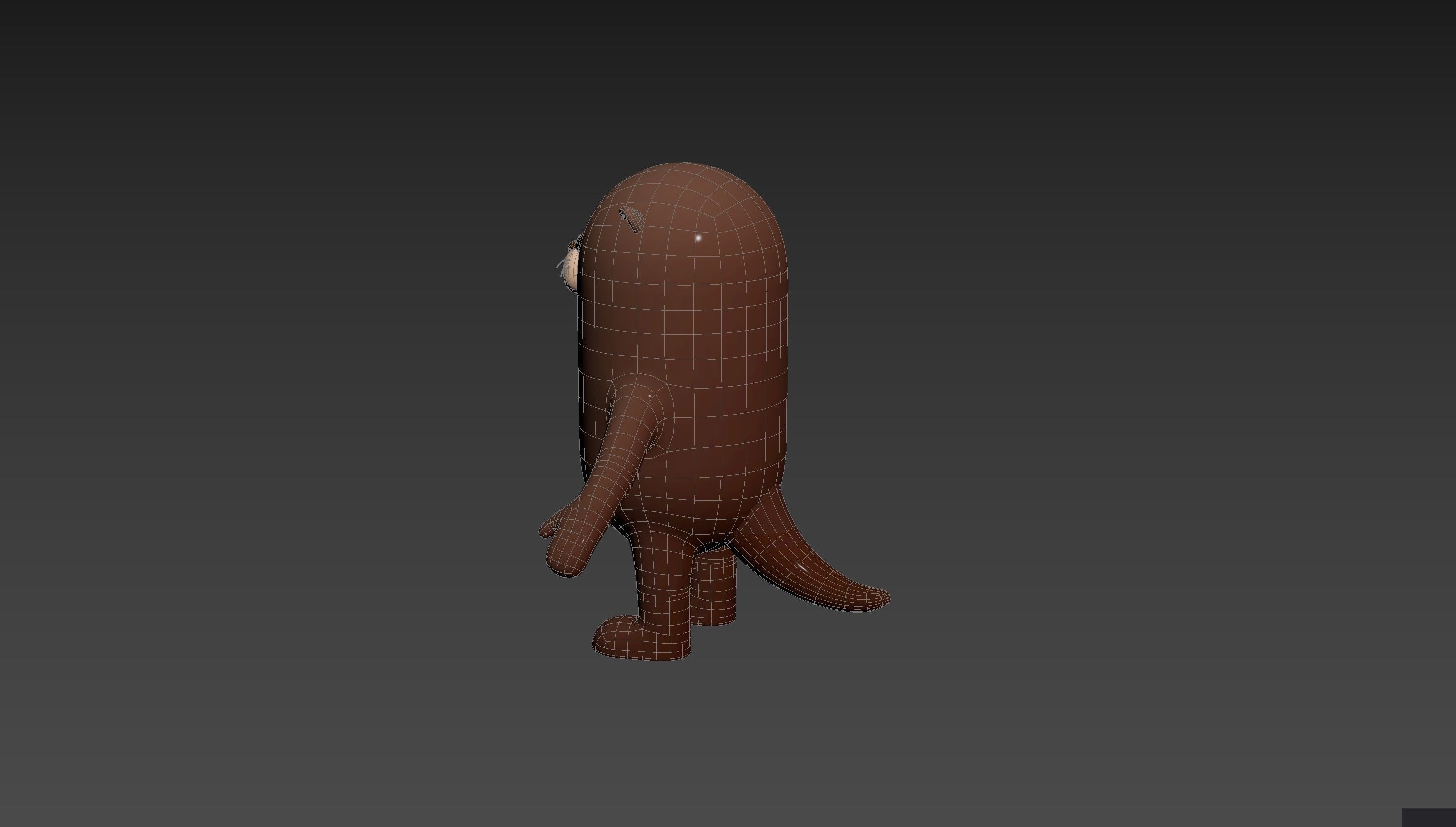This screenshot has width=1456, height=827.
Task: Select the far back leg of the character
Action: click(x=714, y=587)
